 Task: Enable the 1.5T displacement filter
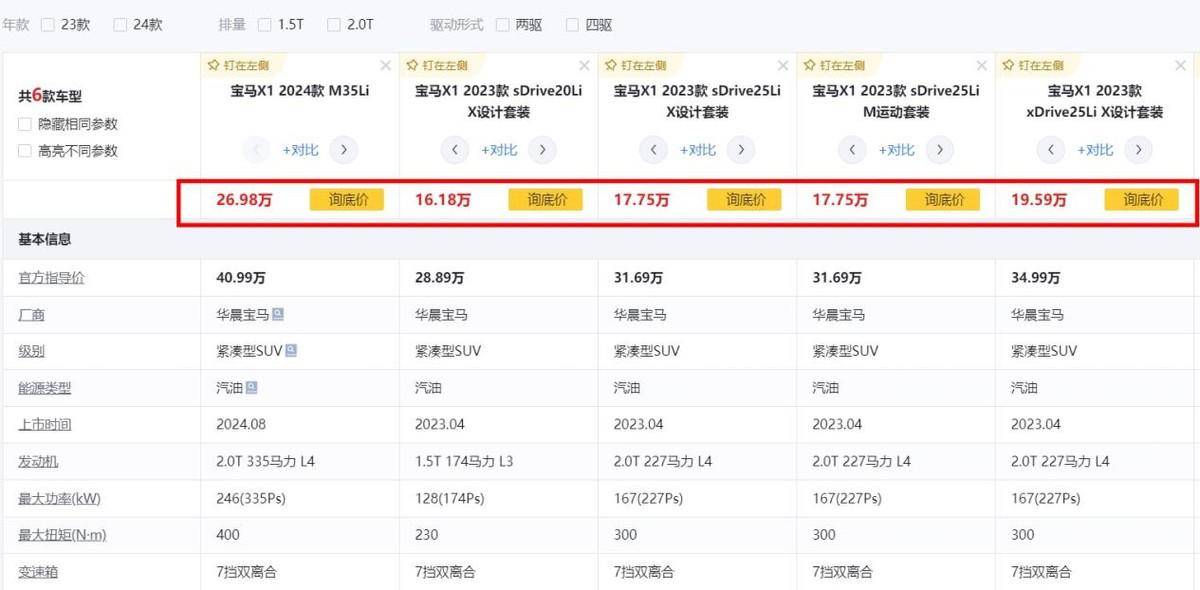point(264,24)
